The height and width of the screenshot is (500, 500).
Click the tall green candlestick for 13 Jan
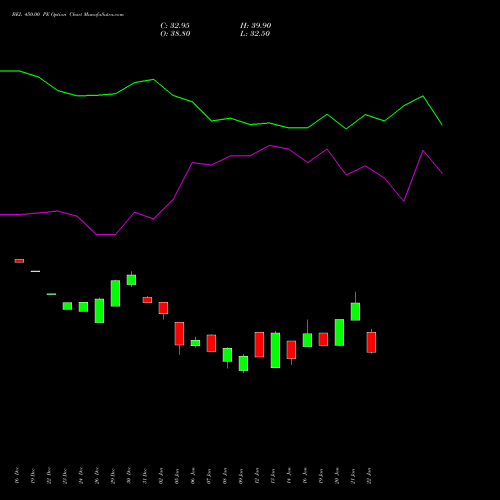tap(275, 350)
